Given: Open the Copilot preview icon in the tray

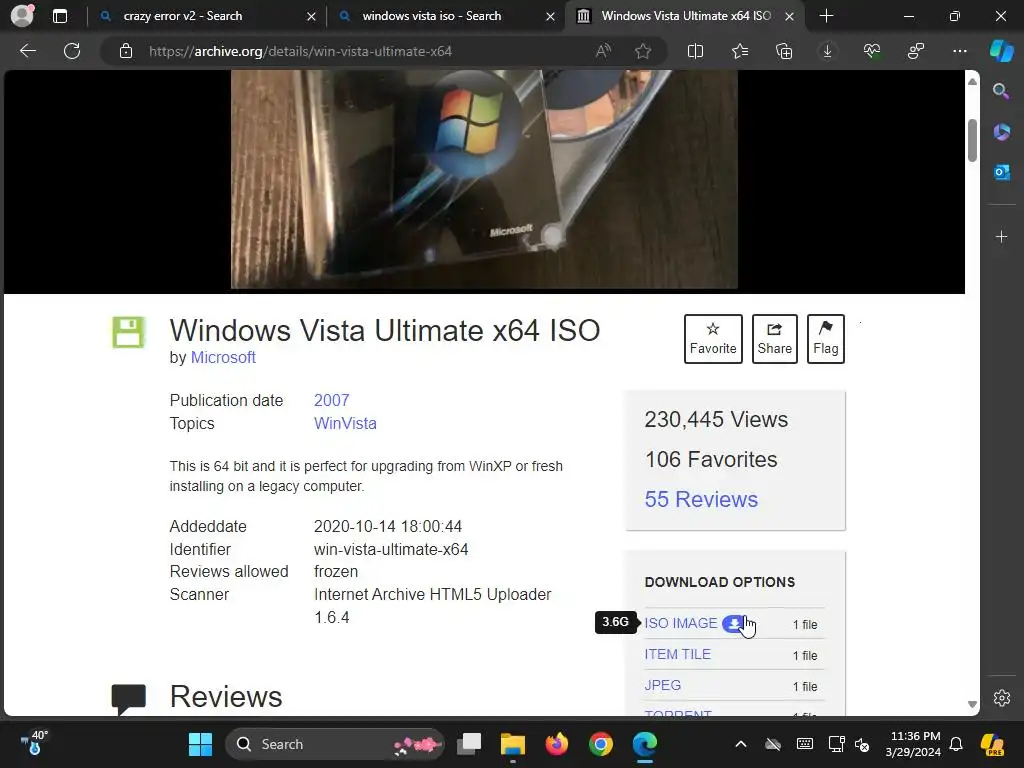Looking at the screenshot, I should pos(993,744).
